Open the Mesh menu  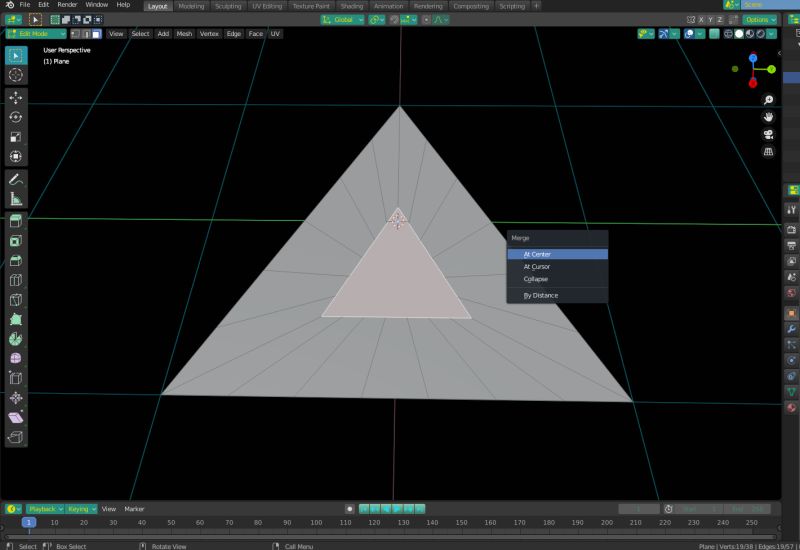[x=184, y=34]
